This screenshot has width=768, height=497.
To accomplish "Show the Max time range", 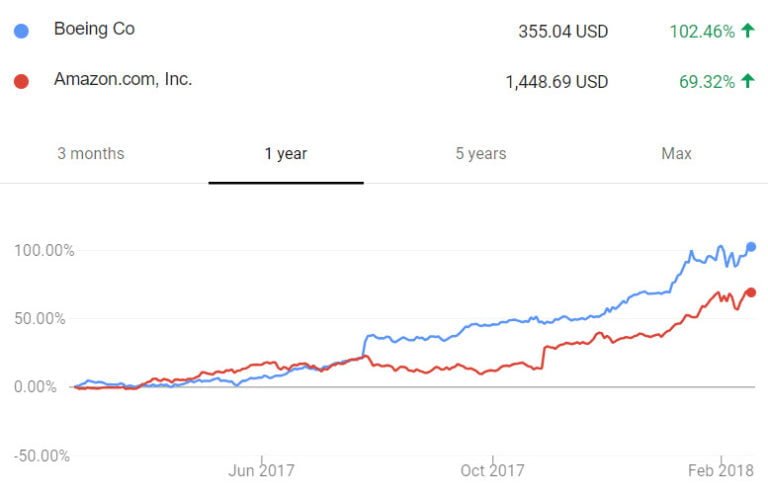I will point(676,154).
